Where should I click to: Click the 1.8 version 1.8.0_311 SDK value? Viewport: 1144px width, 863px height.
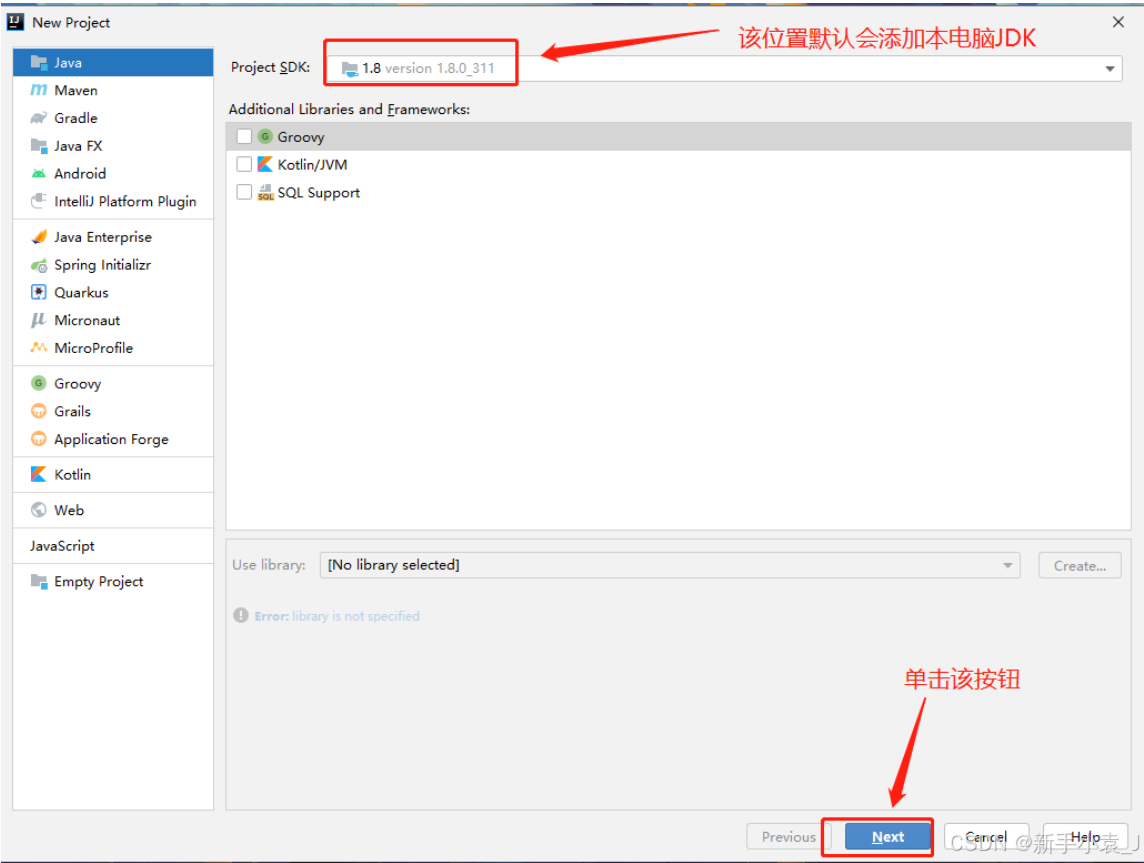(x=428, y=69)
